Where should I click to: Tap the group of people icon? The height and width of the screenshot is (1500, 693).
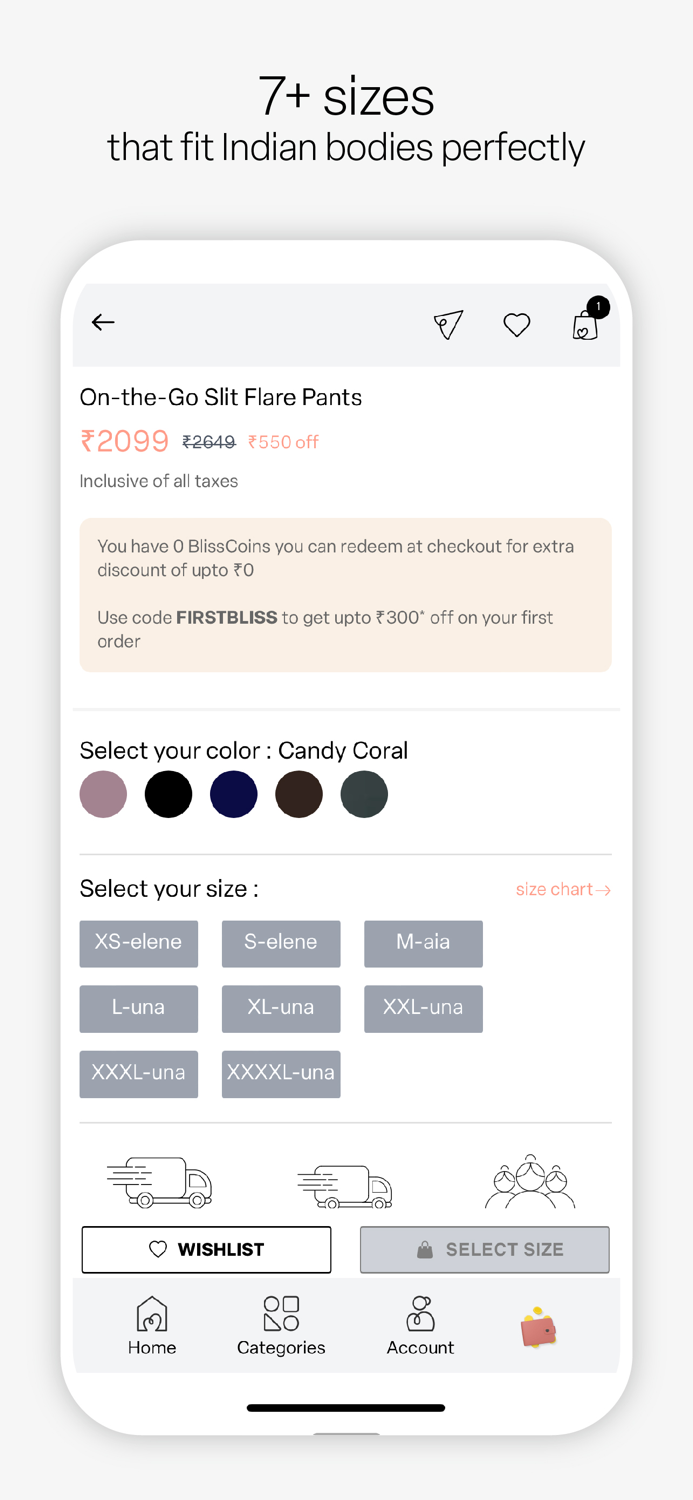[x=530, y=1182]
